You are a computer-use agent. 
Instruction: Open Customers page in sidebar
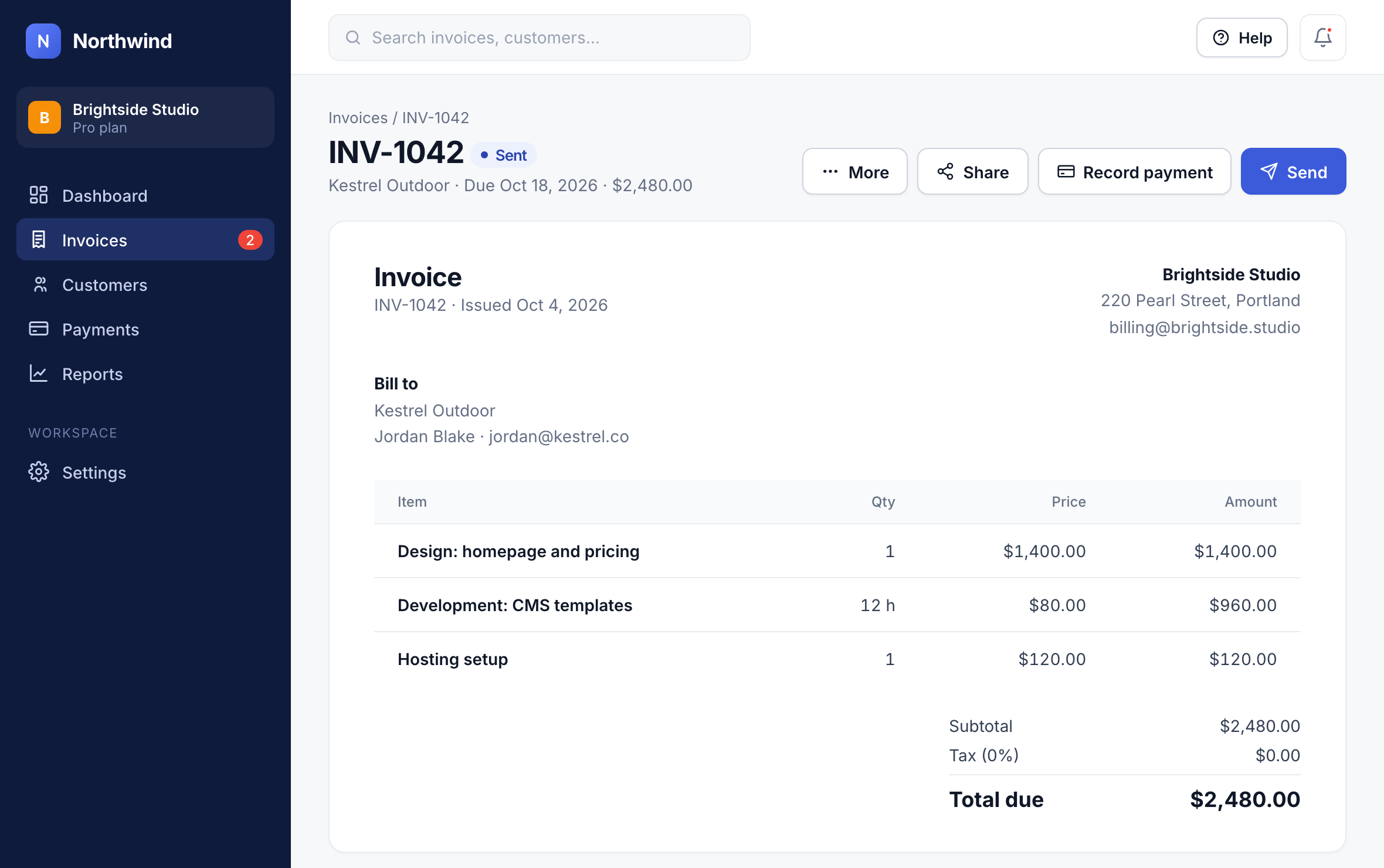[145, 284]
